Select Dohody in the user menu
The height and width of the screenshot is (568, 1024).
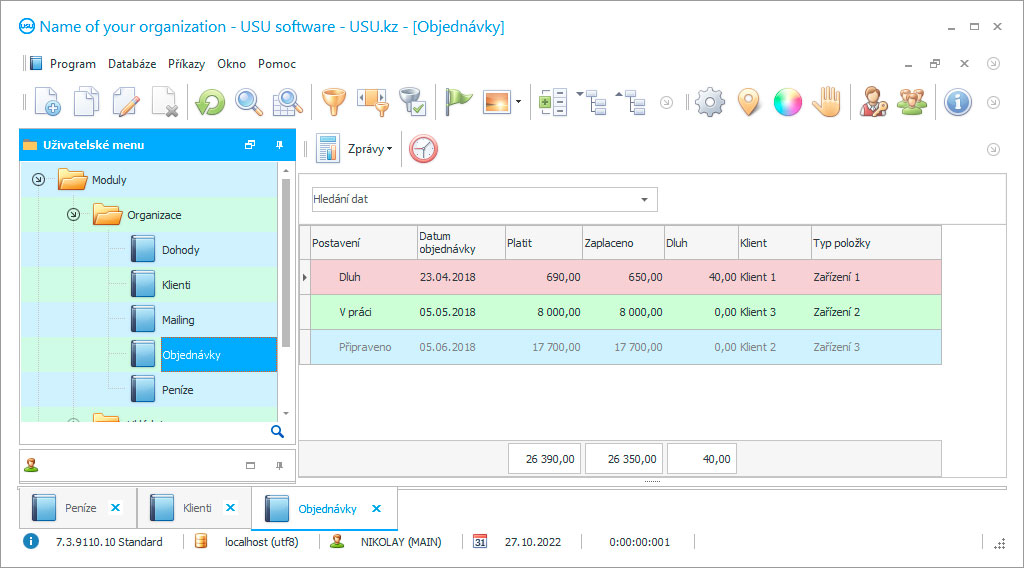tap(181, 250)
